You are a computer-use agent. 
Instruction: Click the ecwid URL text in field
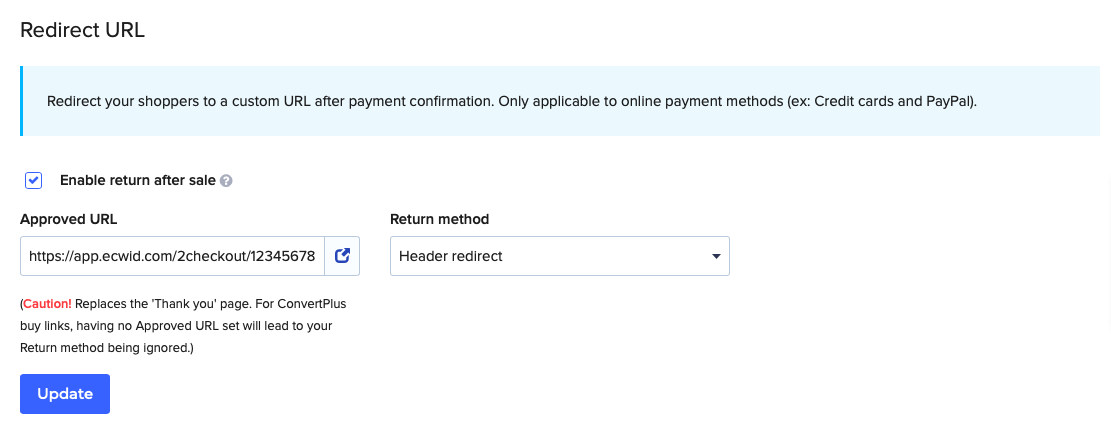click(x=172, y=256)
